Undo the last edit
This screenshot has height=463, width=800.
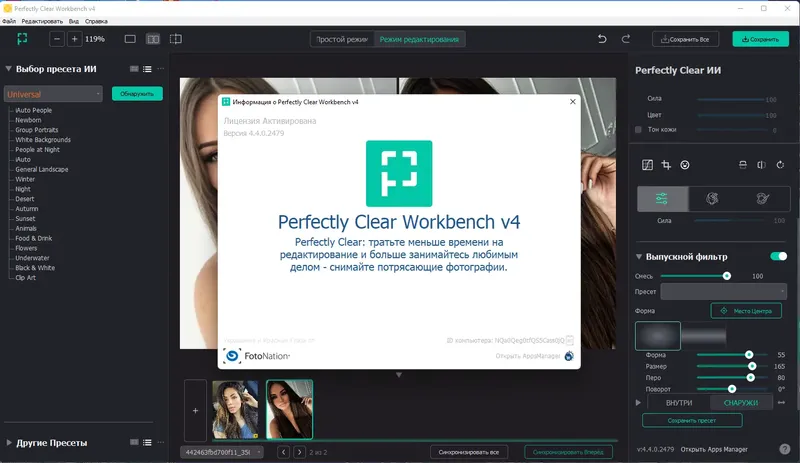click(x=602, y=39)
